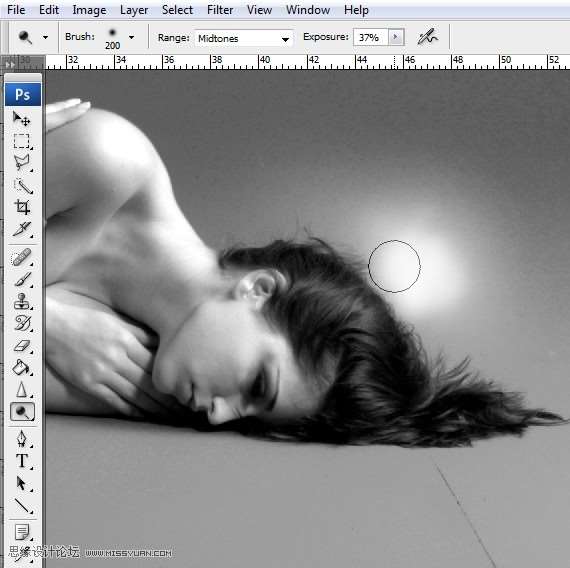This screenshot has width=570, height=568.
Task: Choose the Polygonal Lasso tool
Action: pos(22,163)
